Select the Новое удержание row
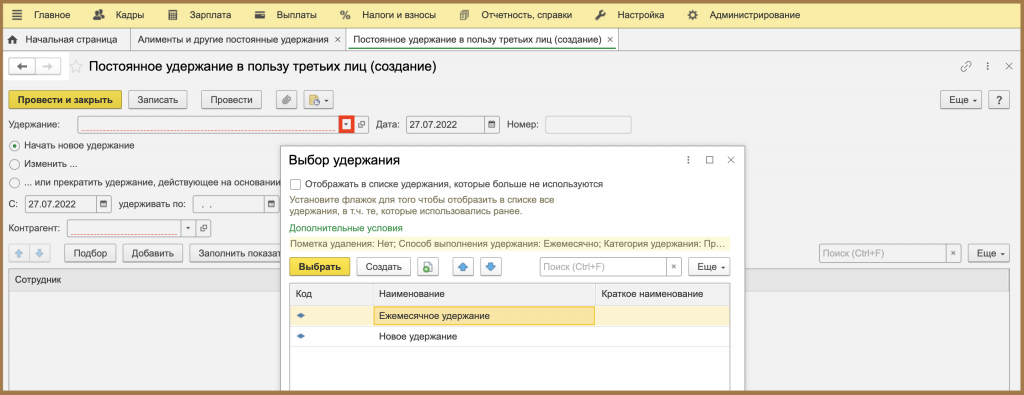1024x395 pixels. click(509, 337)
